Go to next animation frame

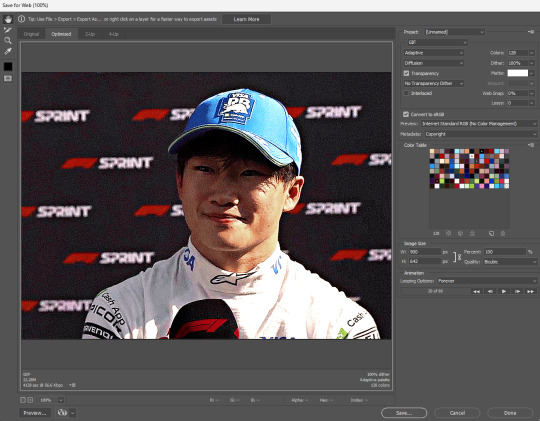(x=517, y=291)
